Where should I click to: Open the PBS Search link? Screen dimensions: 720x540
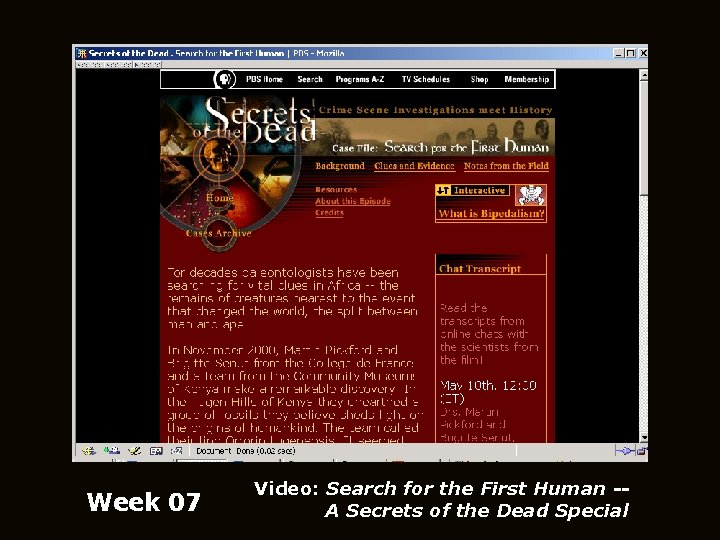(310, 79)
